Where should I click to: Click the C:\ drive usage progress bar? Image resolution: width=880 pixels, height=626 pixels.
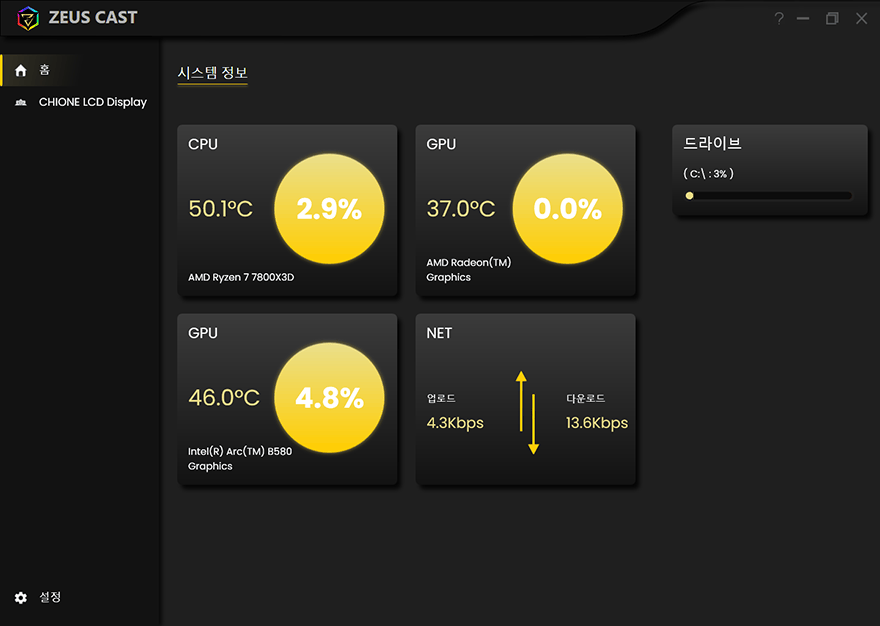pyautogui.click(x=769, y=196)
